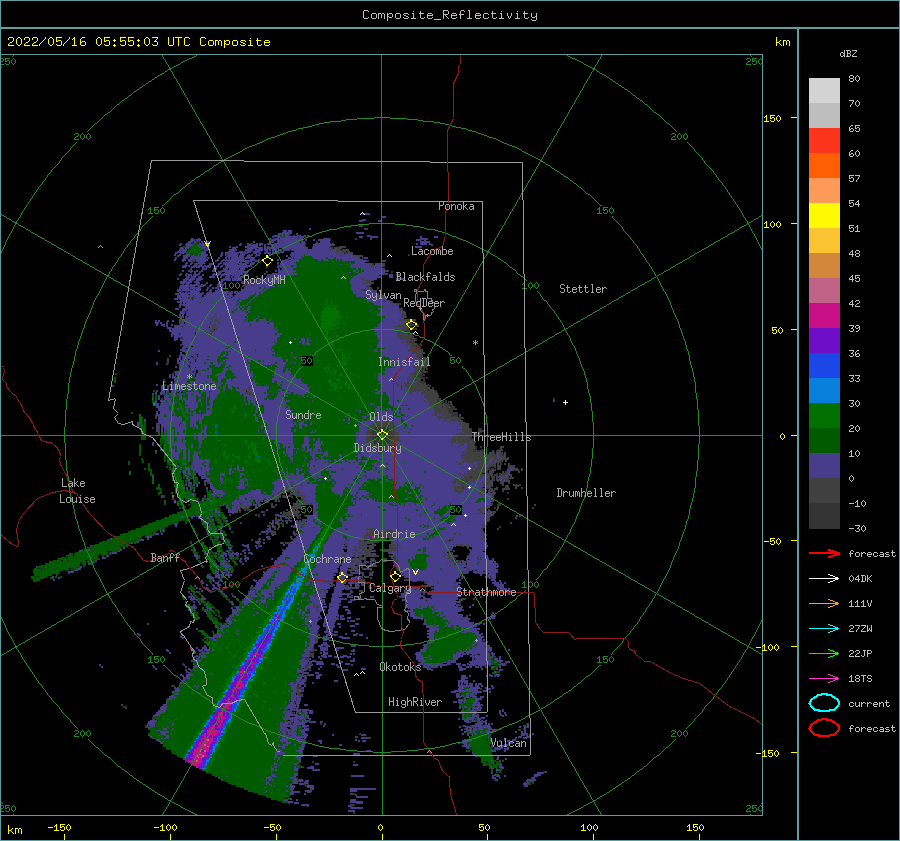Click the yellow diamond marker near RockyMH
Image resolution: width=900 pixels, height=841 pixels.
click(x=267, y=261)
